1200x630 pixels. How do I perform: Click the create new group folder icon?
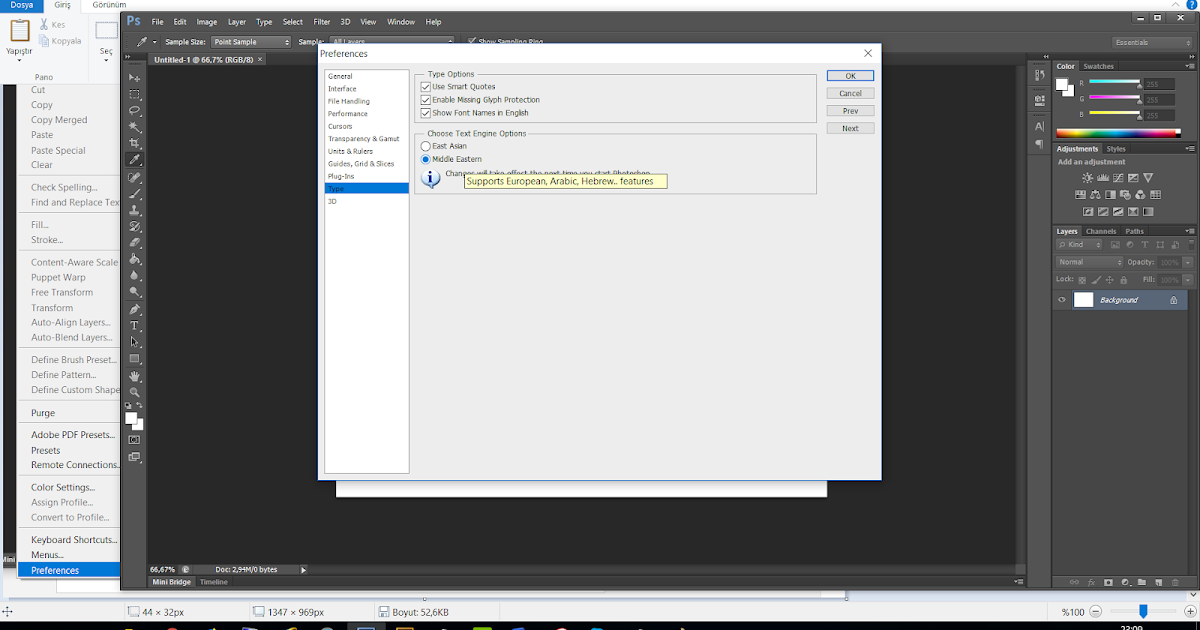(x=1141, y=582)
